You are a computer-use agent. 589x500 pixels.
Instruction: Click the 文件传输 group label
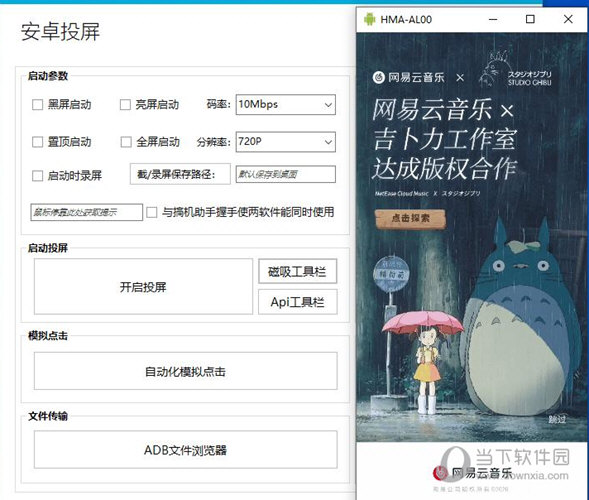(x=48, y=416)
